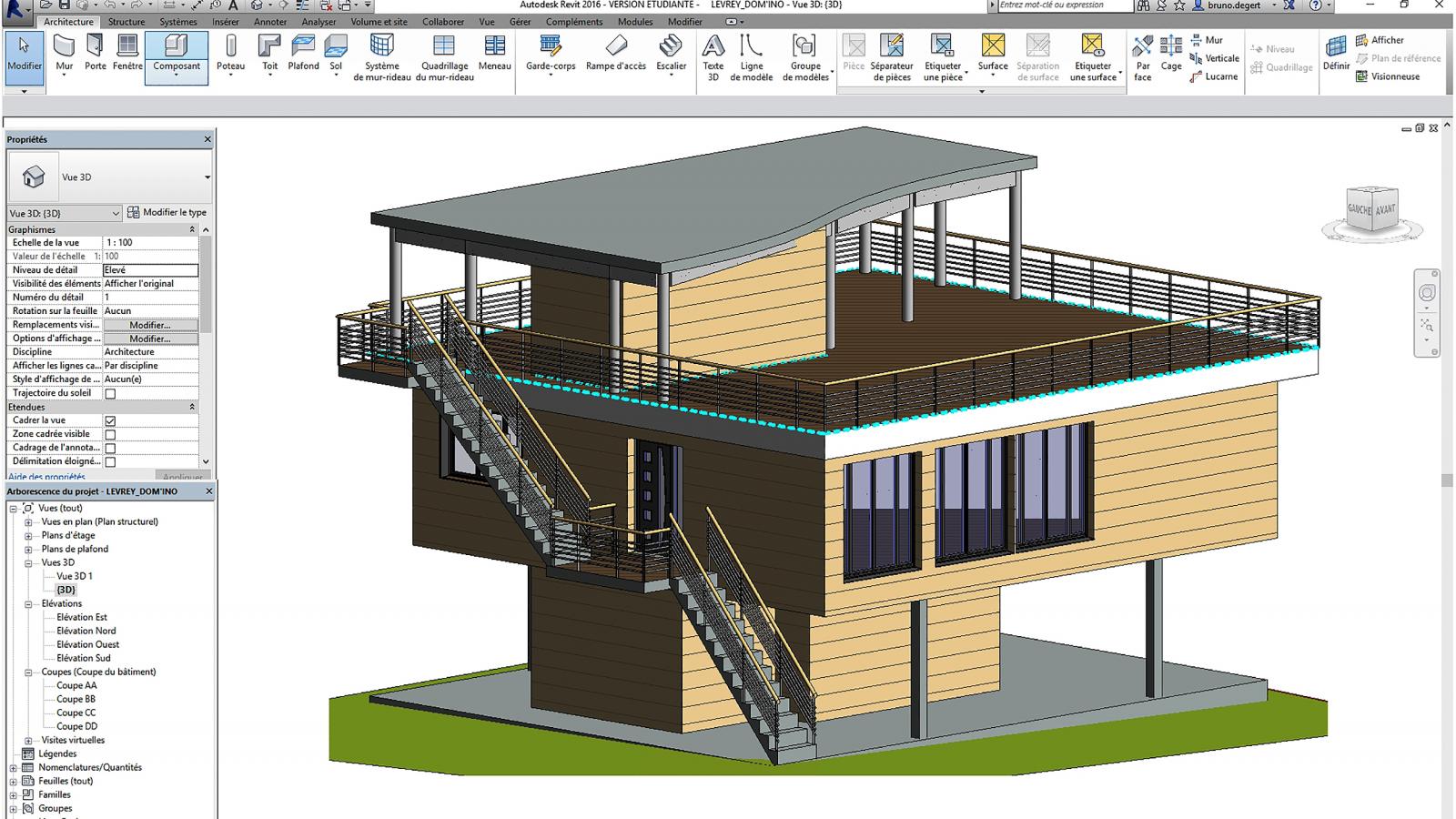Click the Texte 3D tool

(713, 58)
